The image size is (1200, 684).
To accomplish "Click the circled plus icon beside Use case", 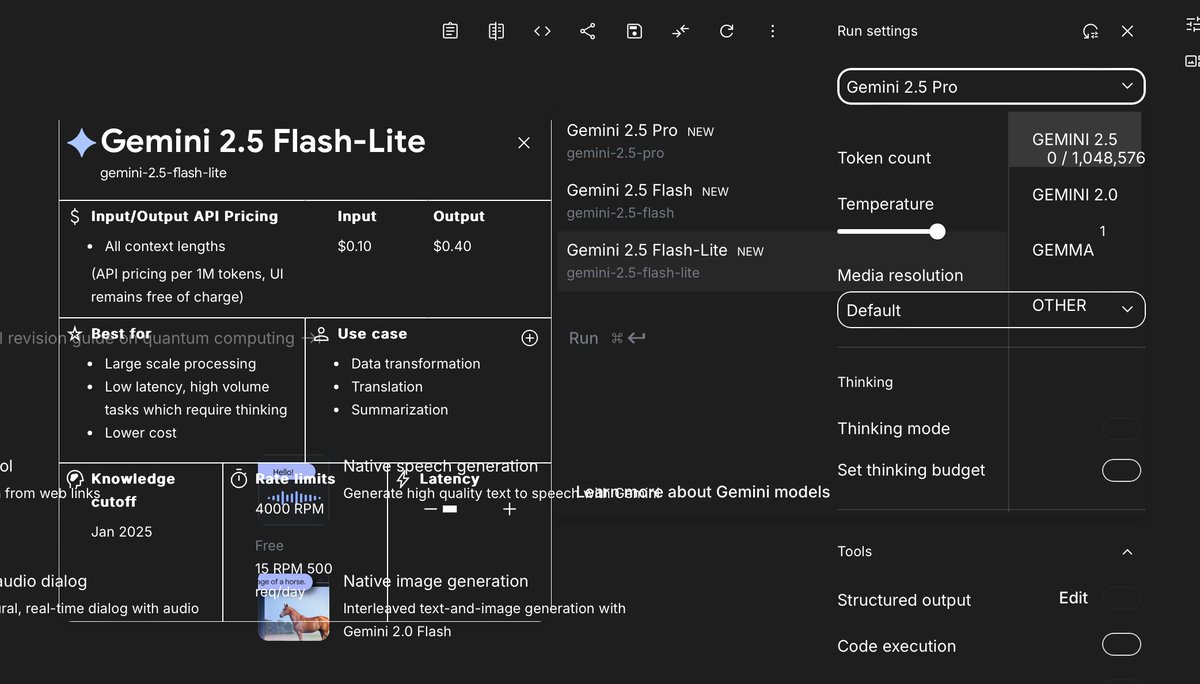I will pyautogui.click(x=530, y=338).
